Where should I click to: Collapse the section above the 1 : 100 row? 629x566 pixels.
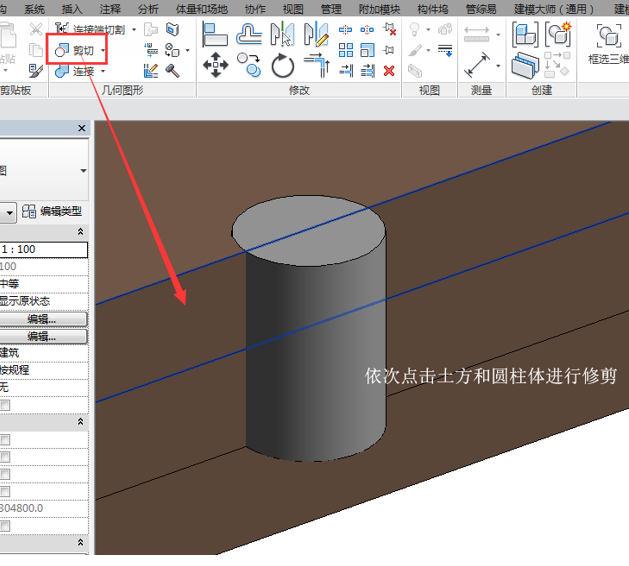click(80, 231)
